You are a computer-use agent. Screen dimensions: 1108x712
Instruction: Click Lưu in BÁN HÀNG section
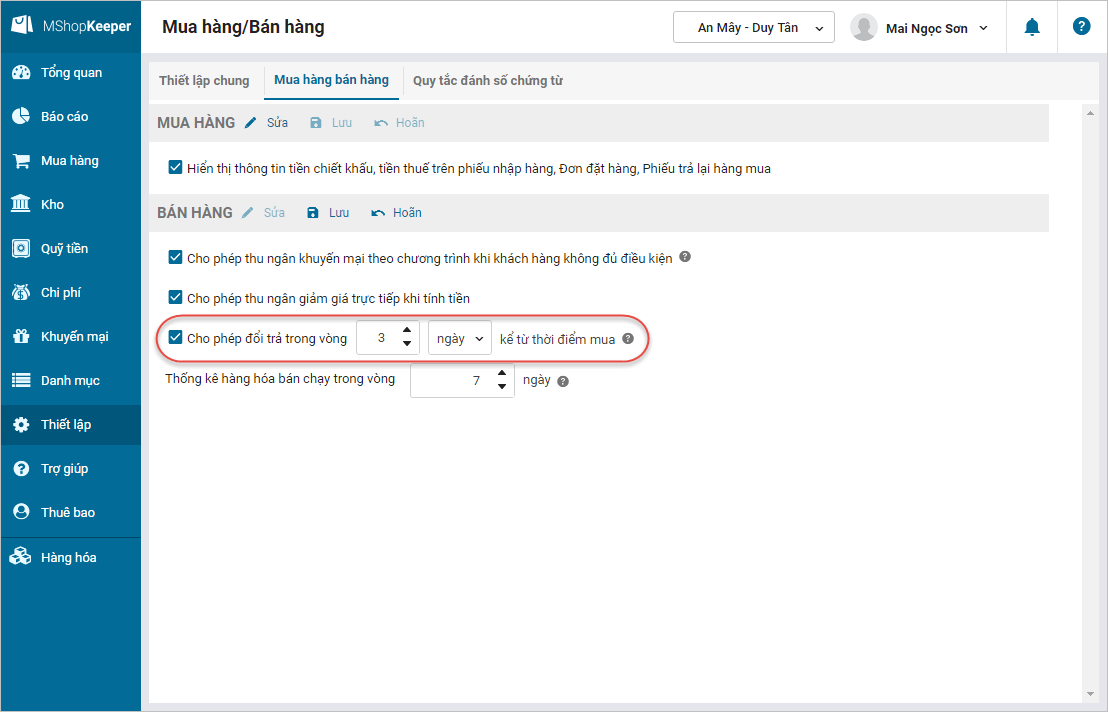338,213
